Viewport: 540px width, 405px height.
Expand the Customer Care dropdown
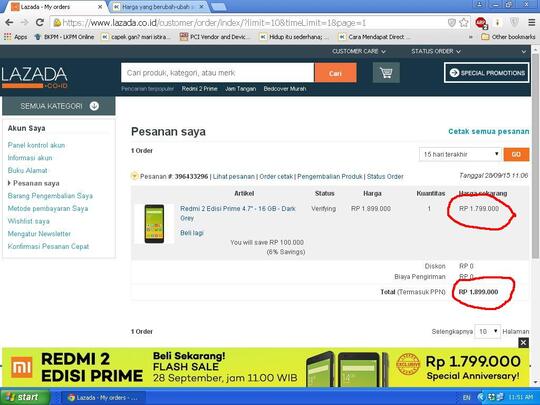359,51
